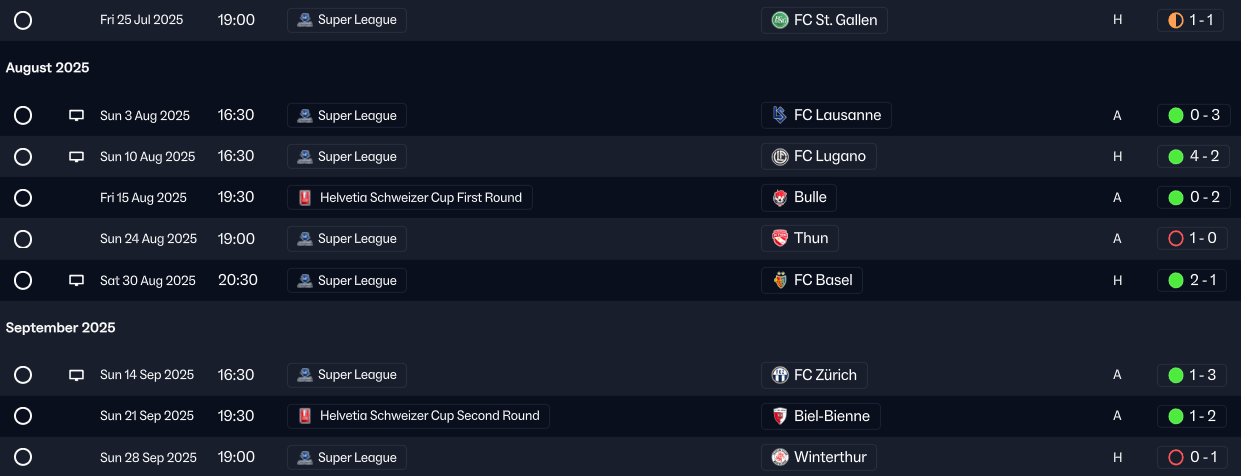Select the radio circle for Sun 28 Sep match
1241x476 pixels.
point(23,457)
